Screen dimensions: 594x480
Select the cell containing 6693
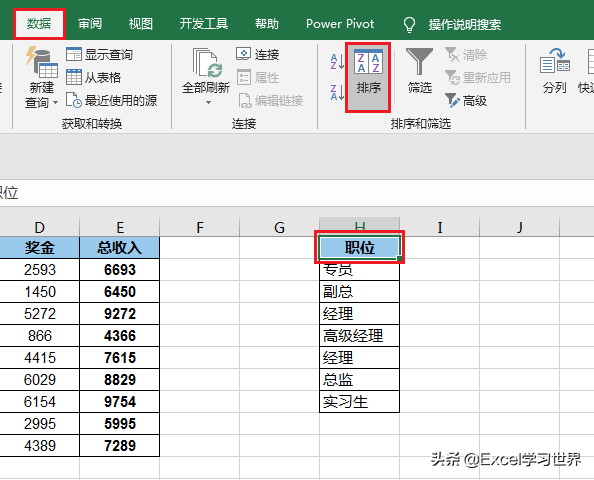[x=120, y=270]
